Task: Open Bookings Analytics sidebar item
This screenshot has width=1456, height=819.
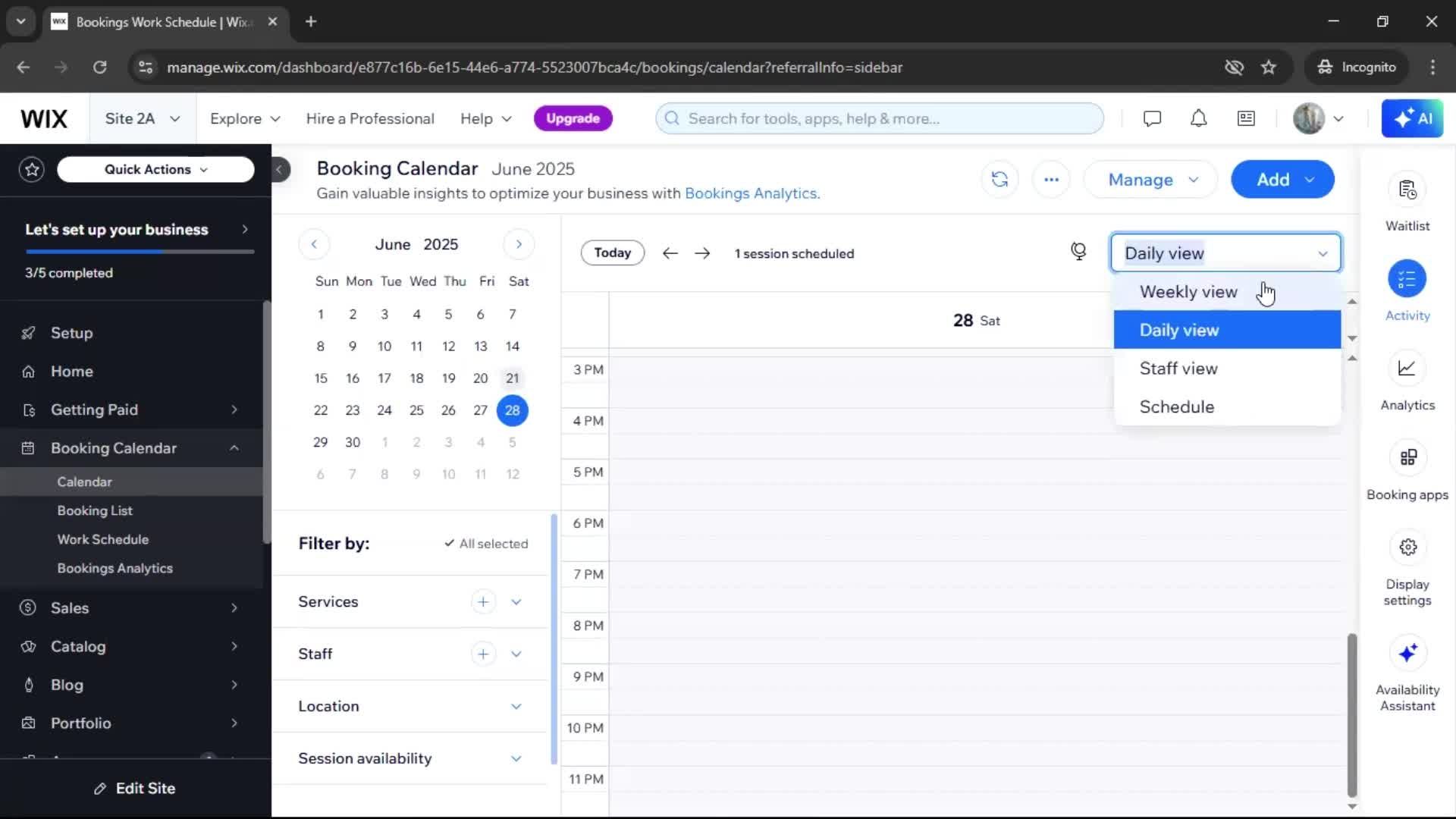Action: coord(115,569)
